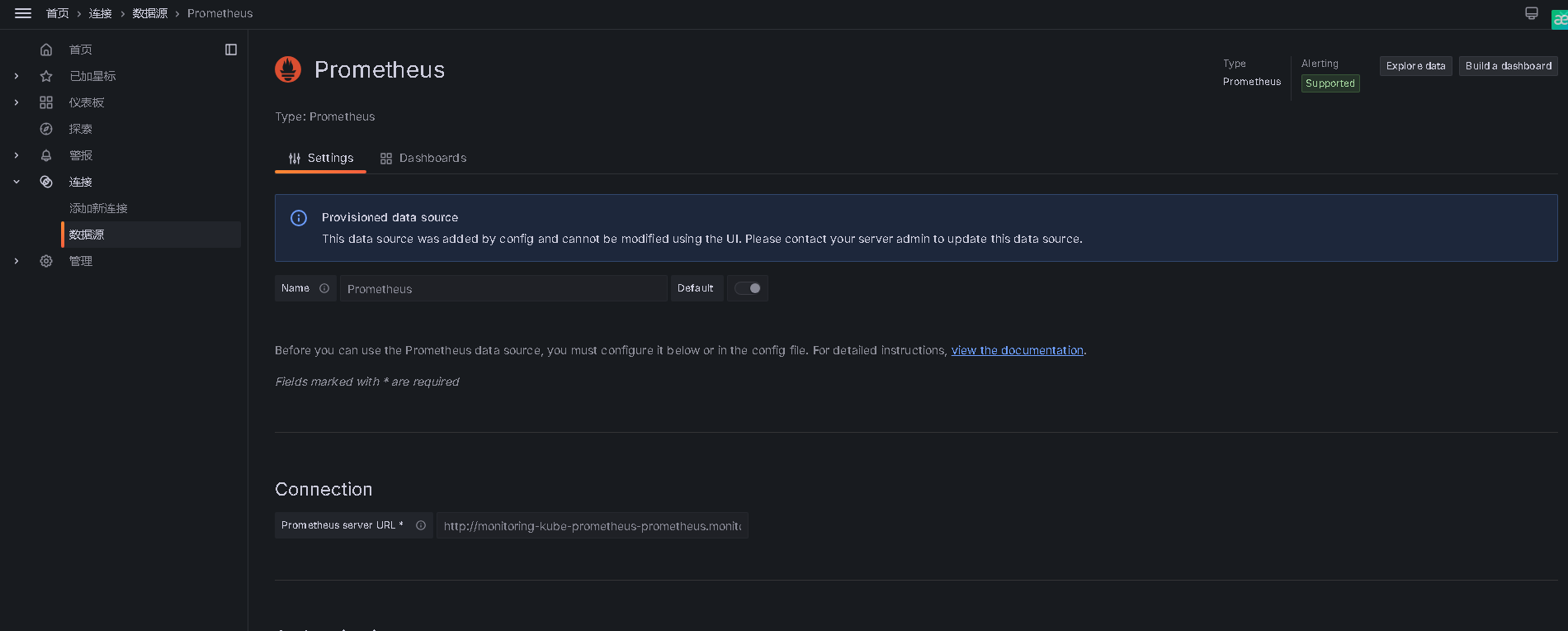1568x631 pixels.
Task: Click the Explore data button
Action: [x=1416, y=66]
